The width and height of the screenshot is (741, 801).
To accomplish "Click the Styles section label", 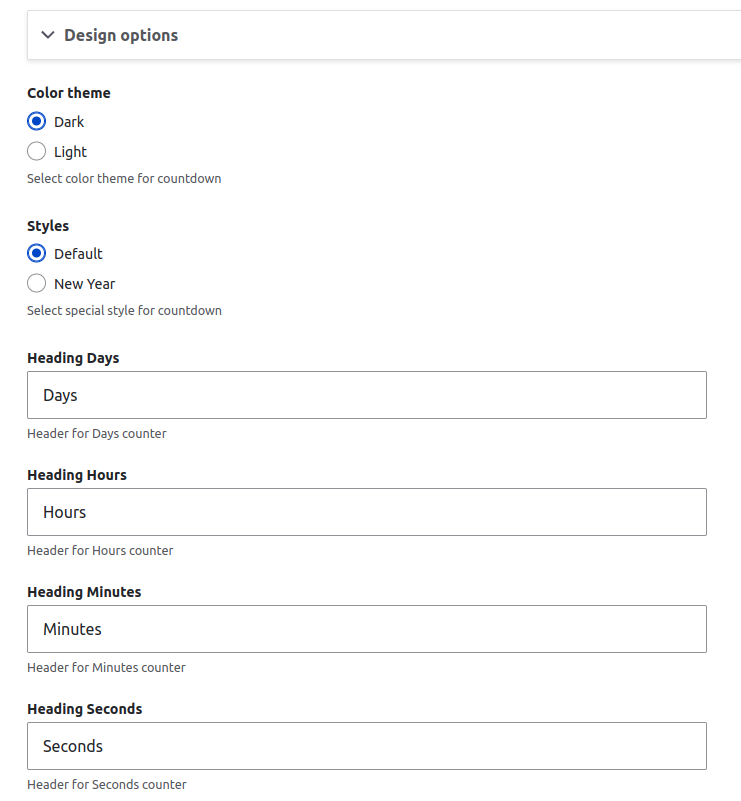I will 47,225.
